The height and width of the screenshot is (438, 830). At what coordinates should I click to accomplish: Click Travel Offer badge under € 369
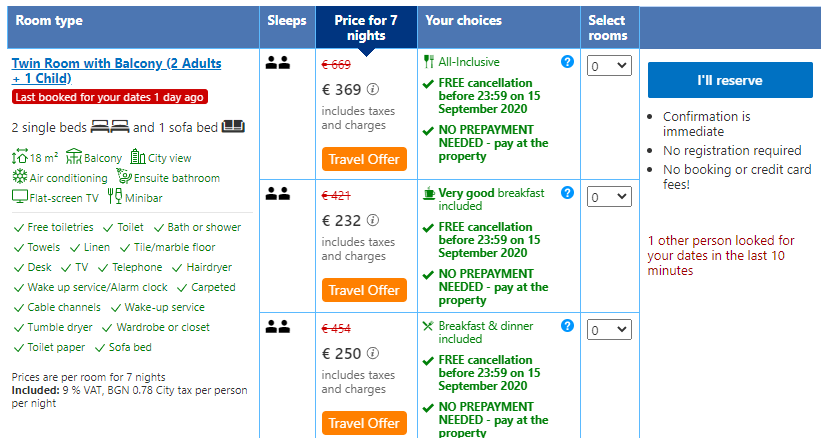pyautogui.click(x=364, y=159)
